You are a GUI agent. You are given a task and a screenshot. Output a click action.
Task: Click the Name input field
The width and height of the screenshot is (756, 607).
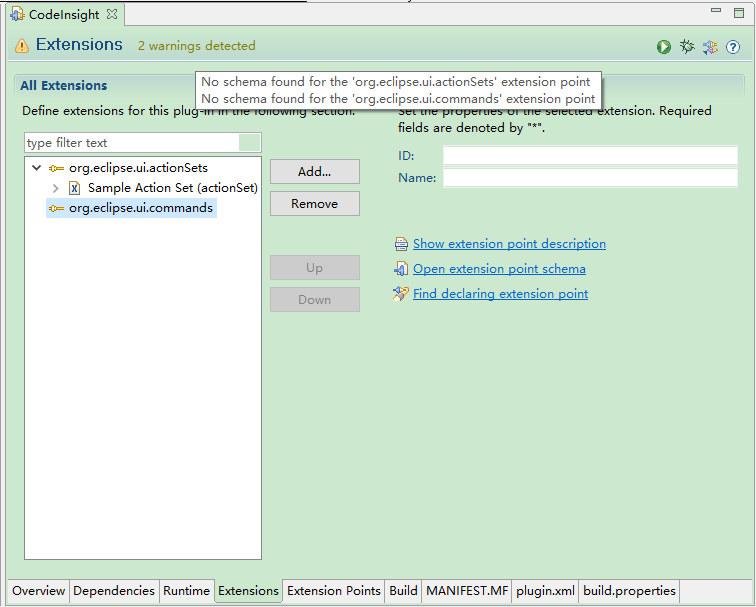(x=590, y=177)
